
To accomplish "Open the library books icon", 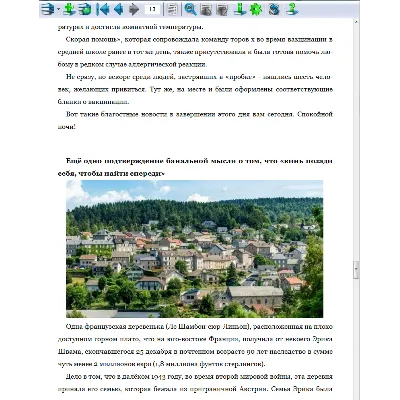I will [47, 9].
